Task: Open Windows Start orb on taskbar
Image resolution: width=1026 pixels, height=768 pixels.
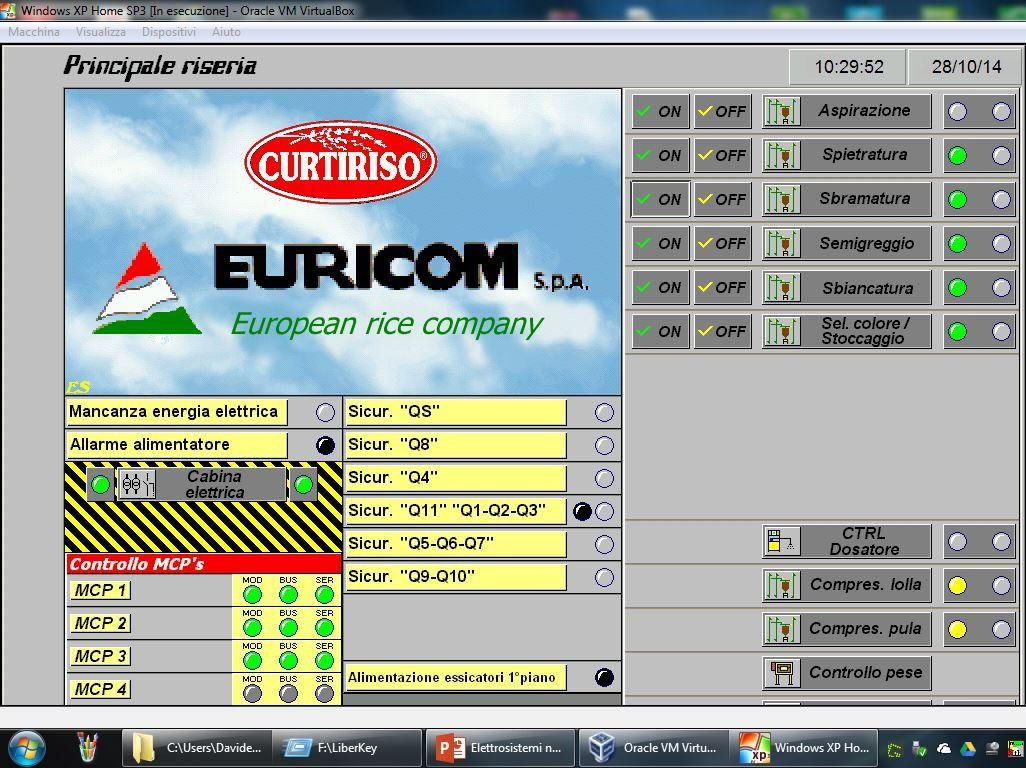Action: point(26,747)
